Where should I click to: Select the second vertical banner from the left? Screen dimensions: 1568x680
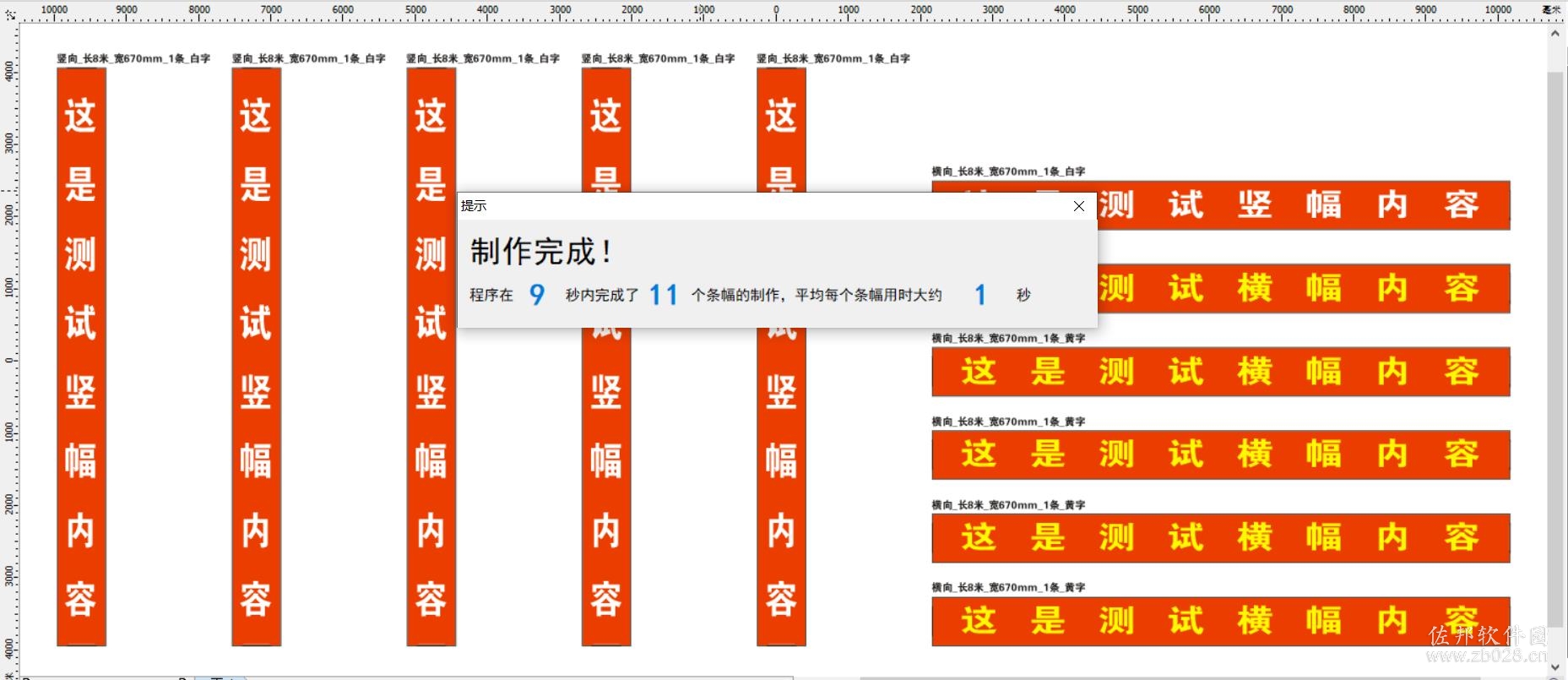click(256, 357)
